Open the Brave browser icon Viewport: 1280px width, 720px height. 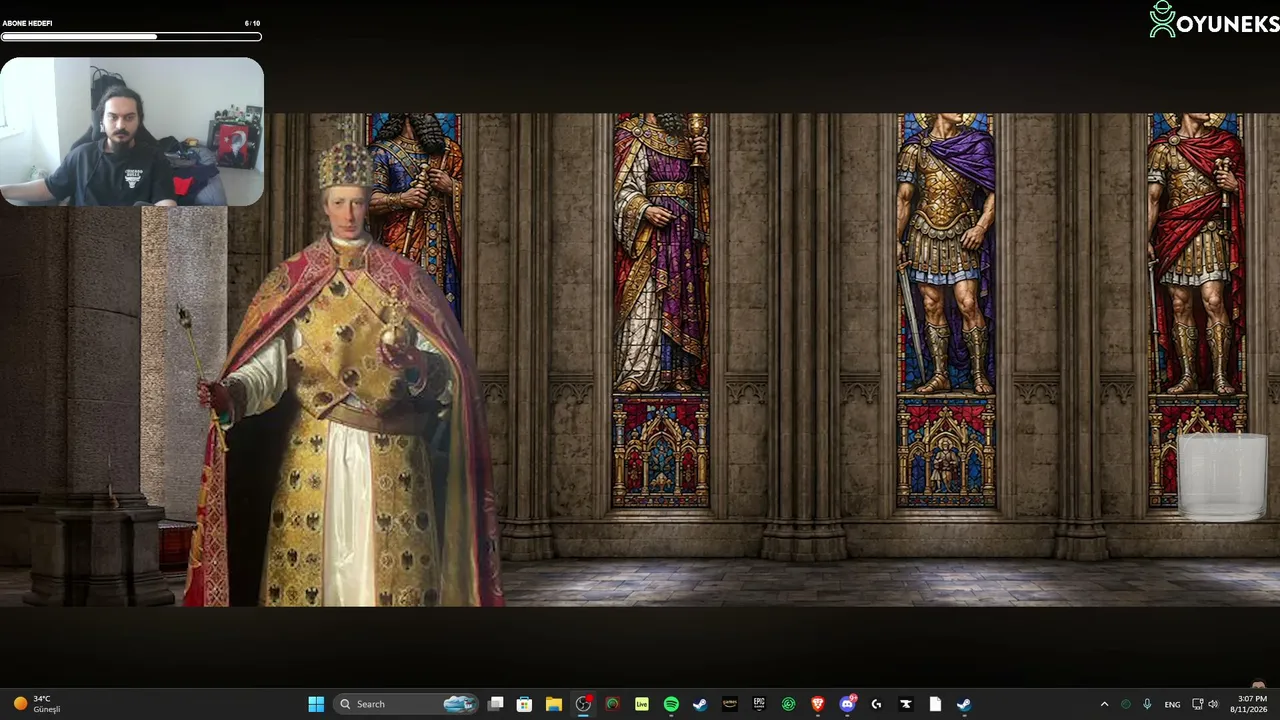818,704
